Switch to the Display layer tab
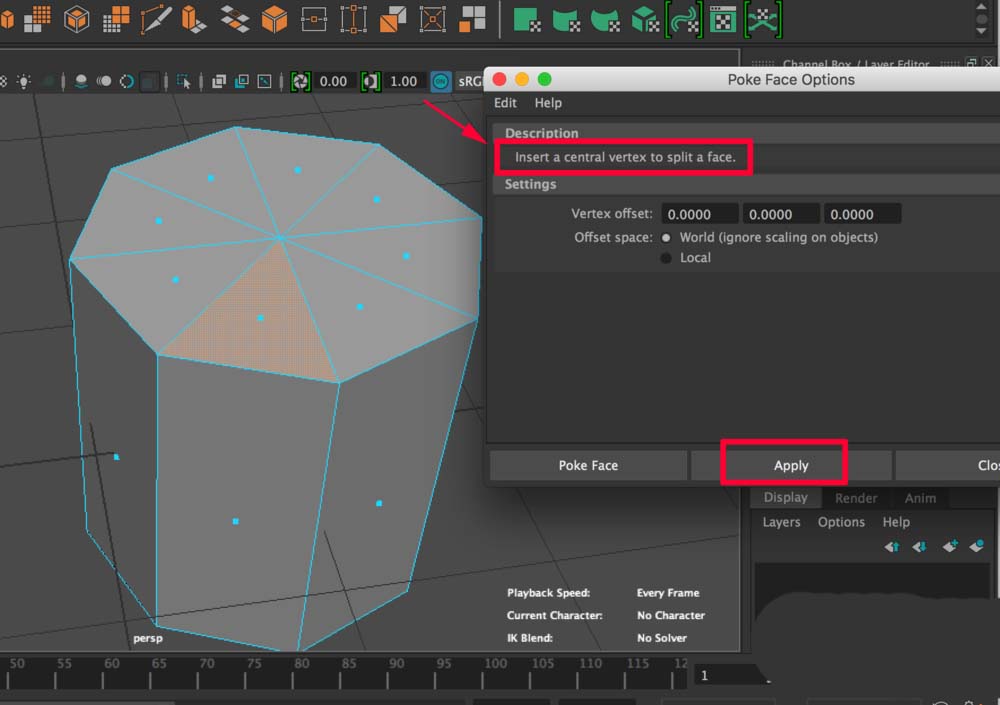The width and height of the screenshot is (1000, 705). click(785, 498)
